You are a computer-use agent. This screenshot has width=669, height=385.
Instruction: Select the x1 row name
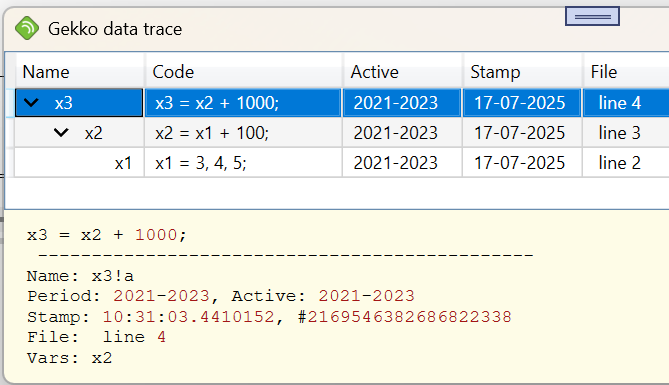(x=123, y=163)
